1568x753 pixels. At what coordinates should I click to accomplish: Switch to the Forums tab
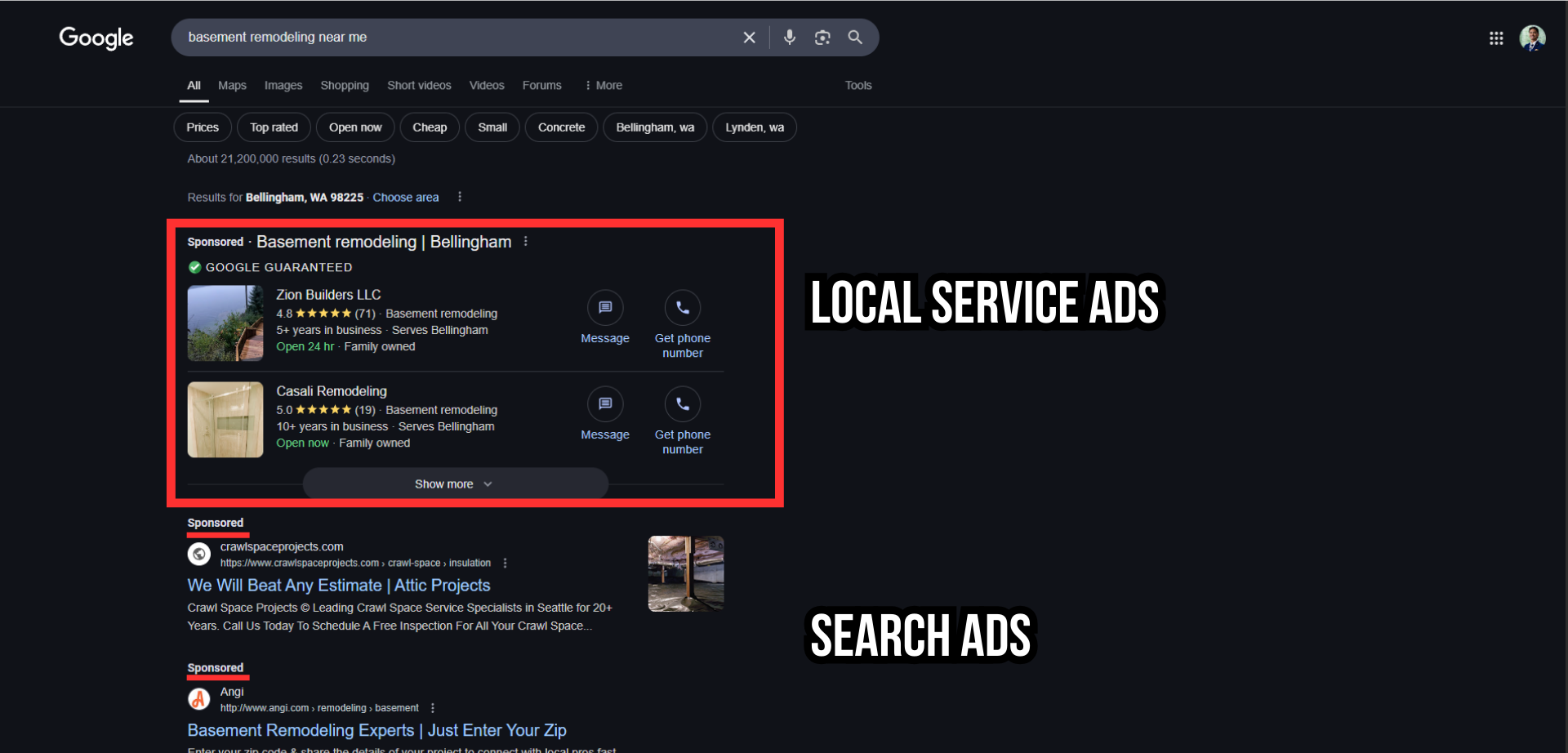point(542,85)
